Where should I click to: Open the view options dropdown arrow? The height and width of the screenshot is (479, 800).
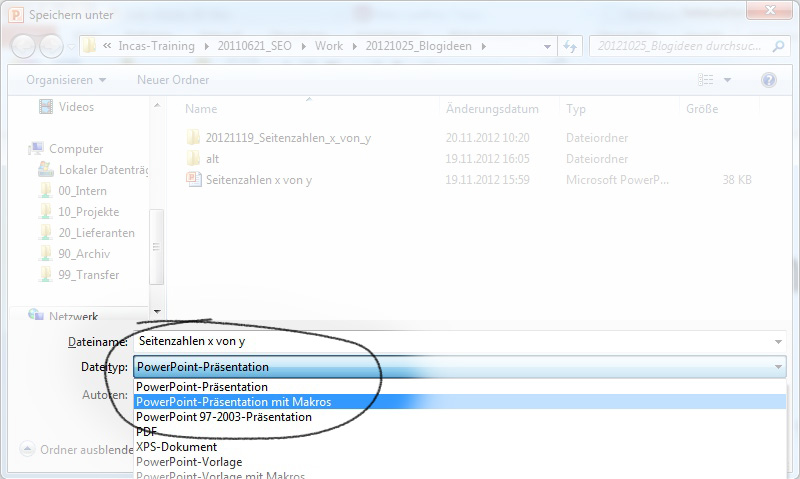(x=728, y=80)
